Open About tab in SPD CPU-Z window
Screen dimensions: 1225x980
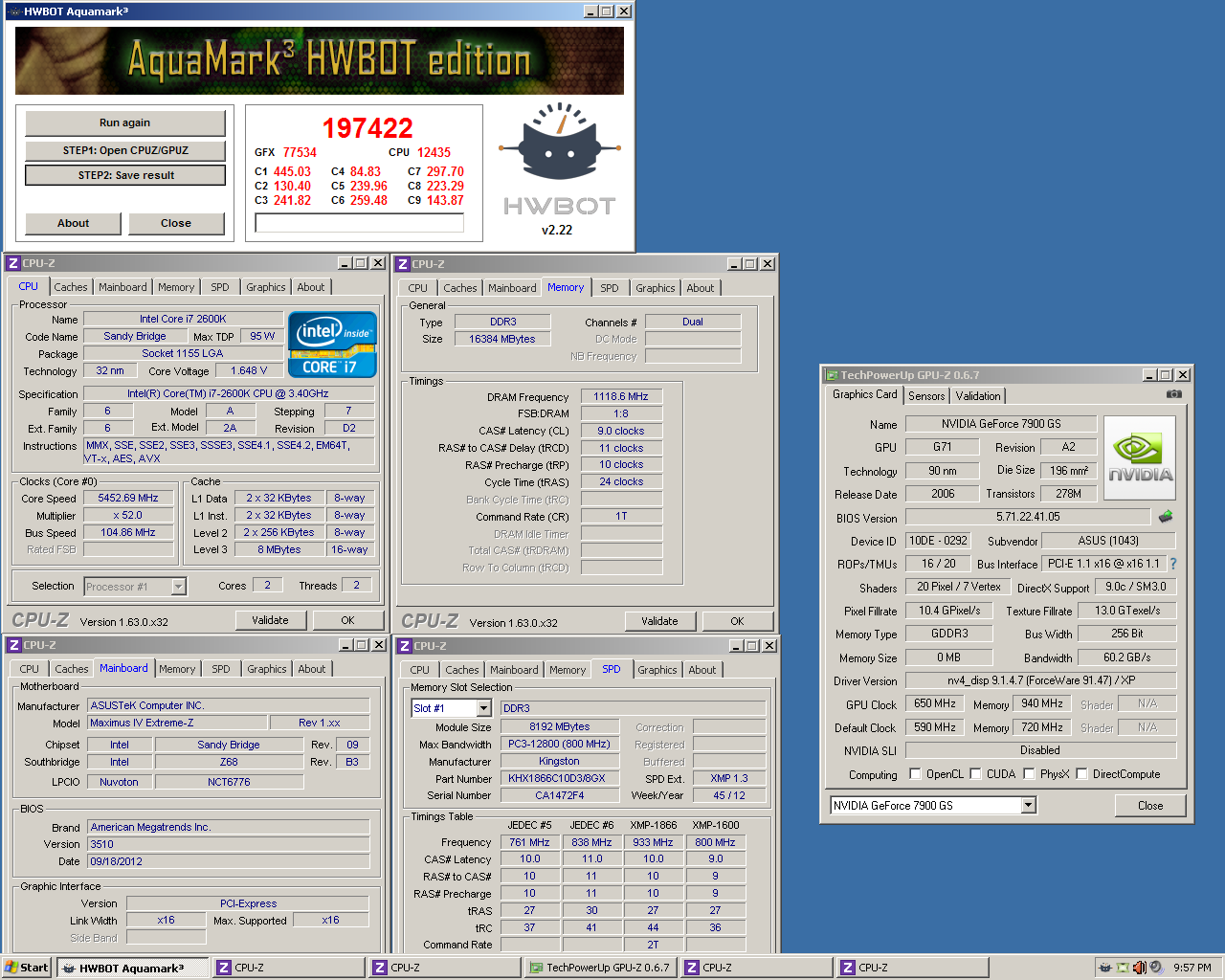pyautogui.click(x=702, y=670)
